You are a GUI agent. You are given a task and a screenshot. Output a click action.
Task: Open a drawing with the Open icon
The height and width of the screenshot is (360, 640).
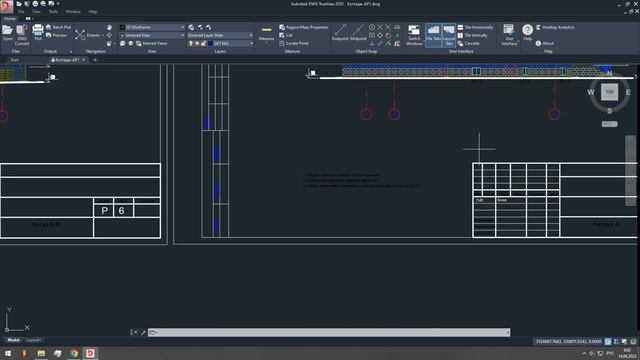7,33
